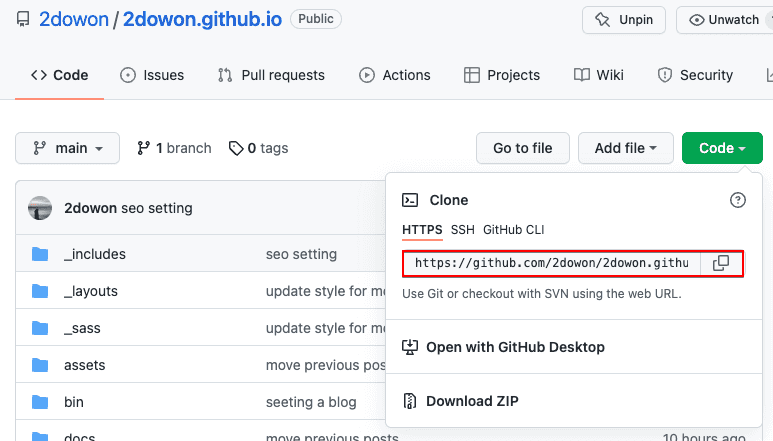The image size is (773, 441).
Task: Collapse the green Code dropdown
Action: pos(722,148)
